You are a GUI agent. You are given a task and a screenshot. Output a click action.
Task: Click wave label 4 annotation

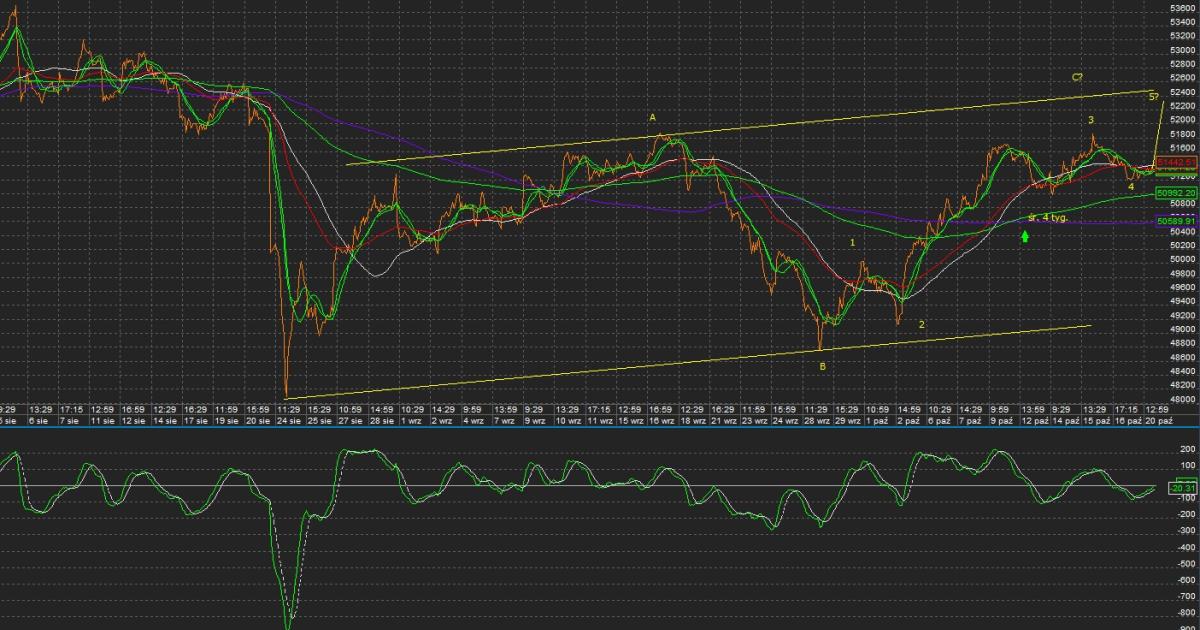tap(1131, 186)
